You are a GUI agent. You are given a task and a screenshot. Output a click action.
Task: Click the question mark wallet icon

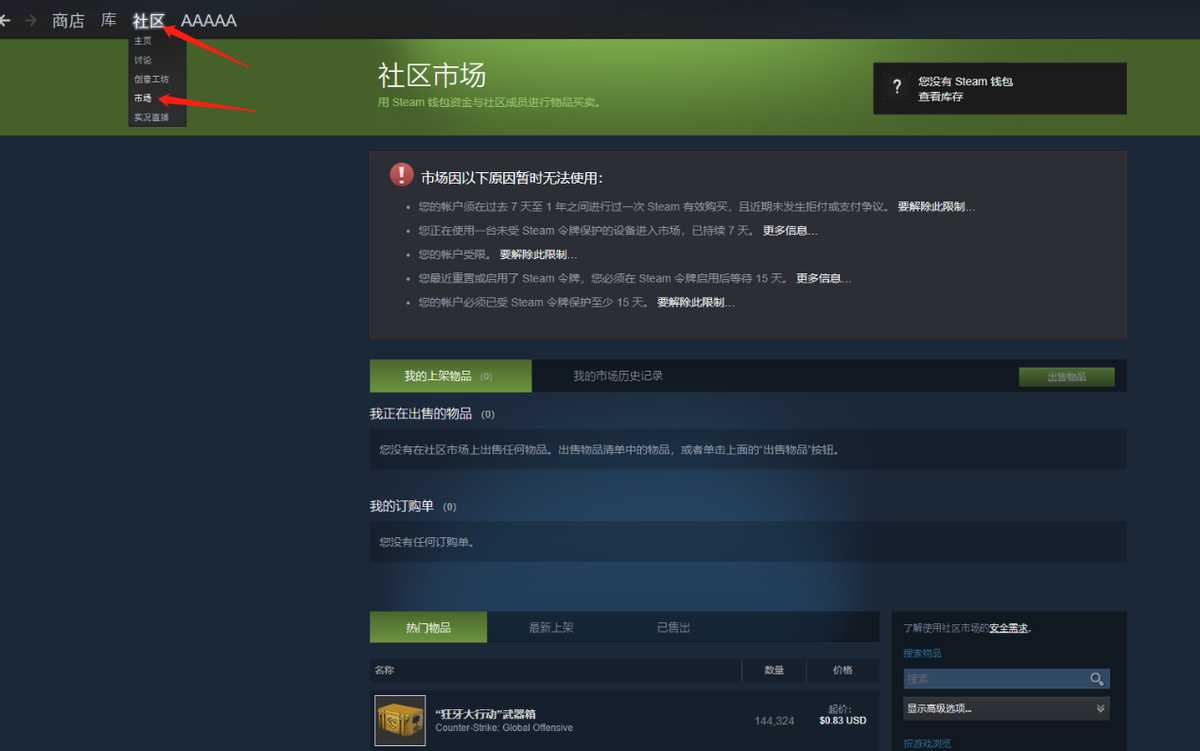pyautogui.click(x=897, y=88)
